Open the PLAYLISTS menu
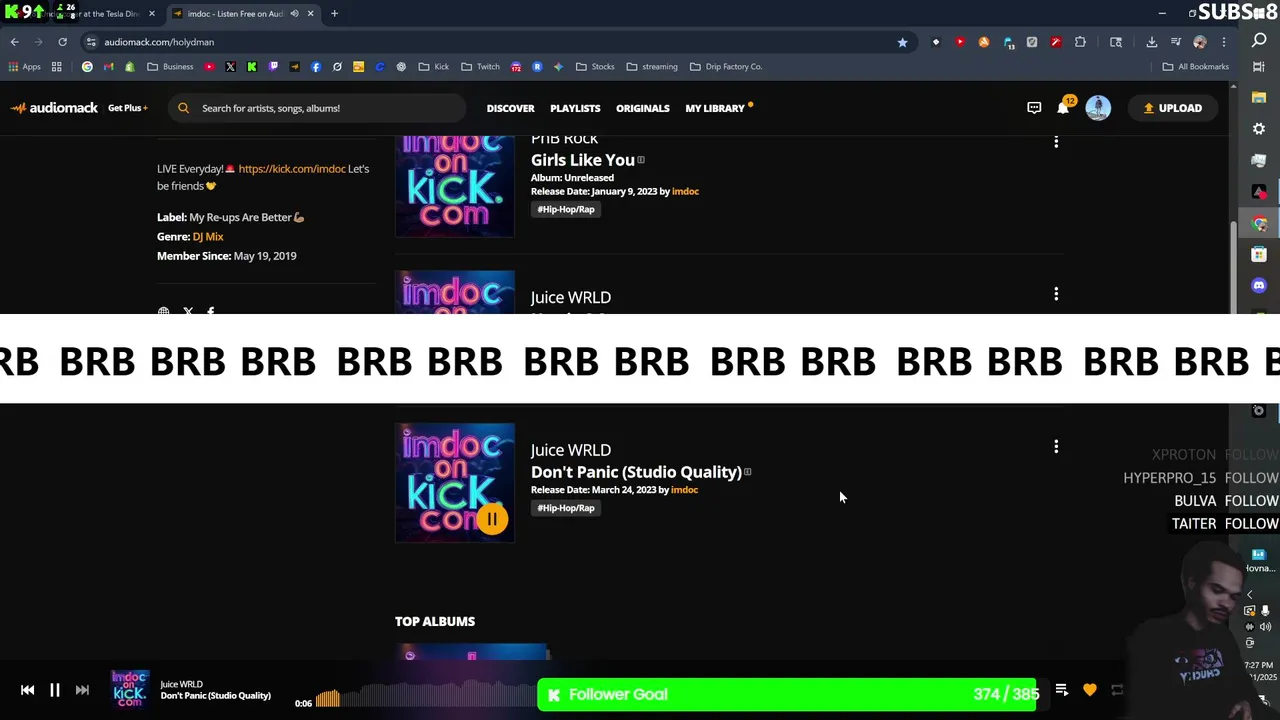The height and width of the screenshot is (720, 1280). tap(575, 108)
